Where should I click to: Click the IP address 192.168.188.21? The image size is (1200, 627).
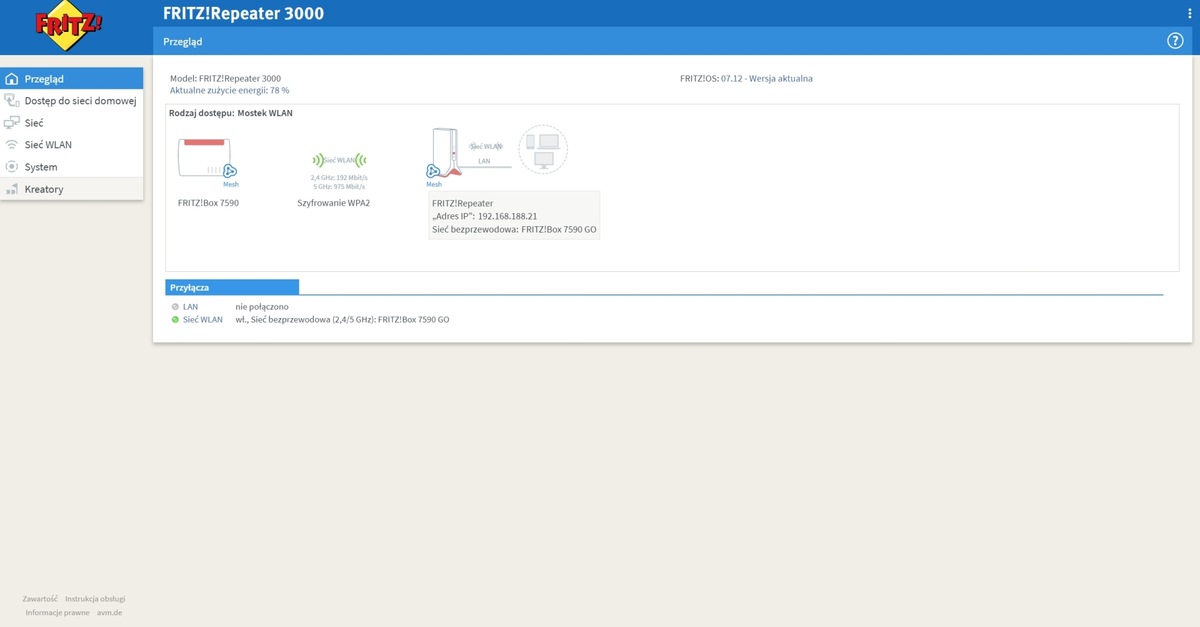point(507,216)
